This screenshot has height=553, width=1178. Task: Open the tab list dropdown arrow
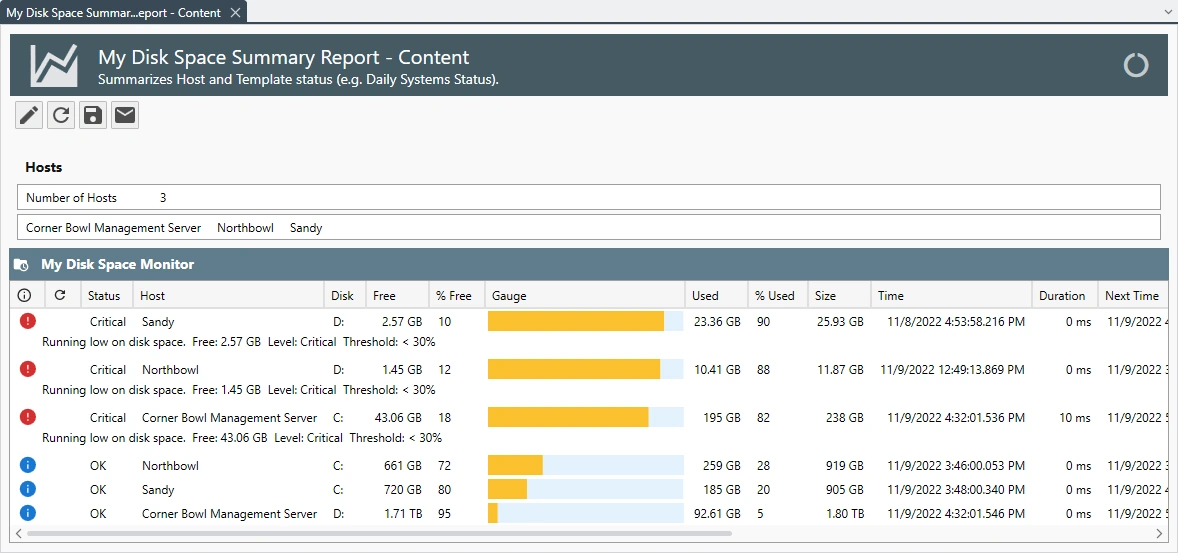pos(1168,12)
